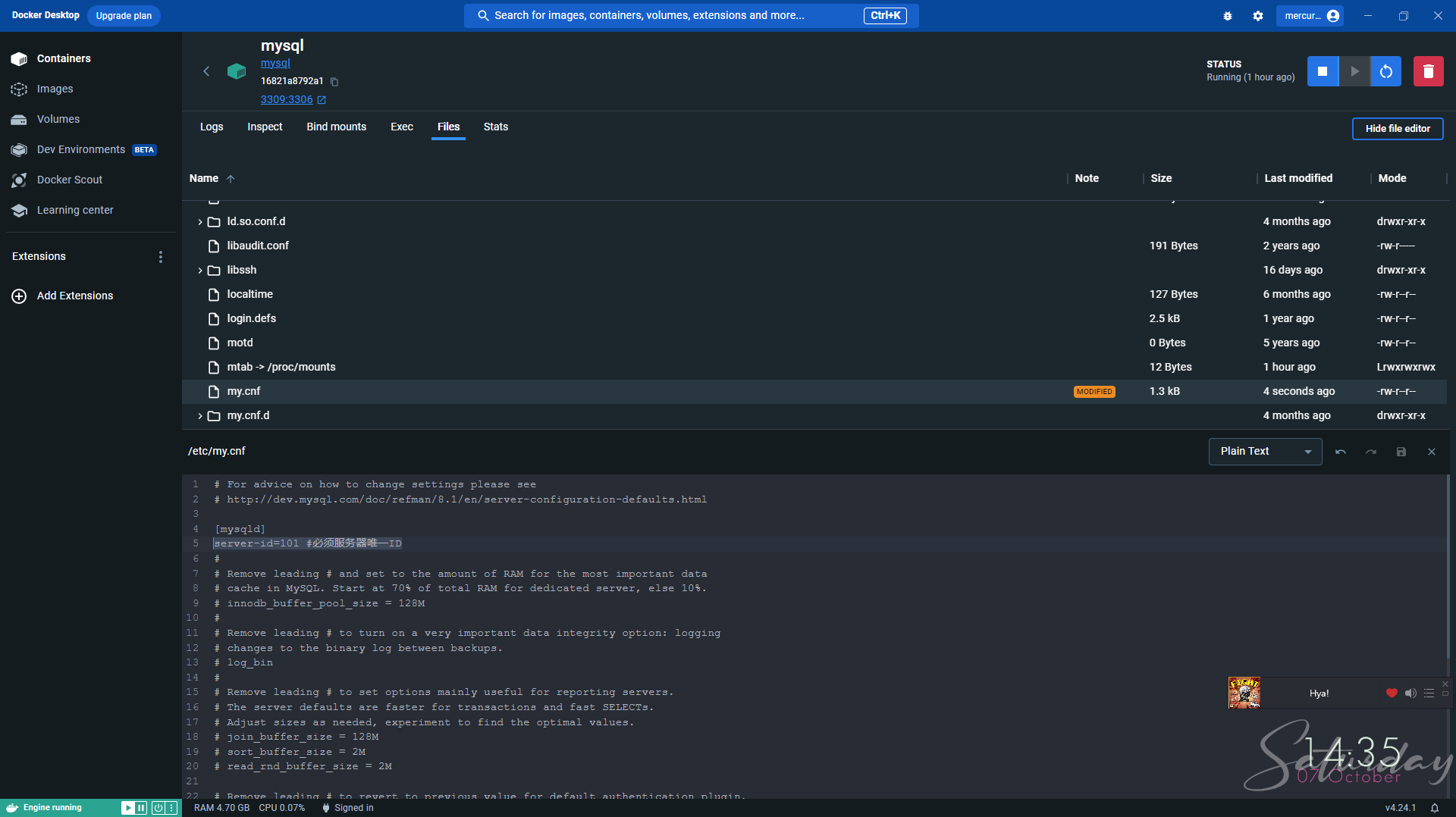This screenshot has width=1456, height=817.
Task: Pause the Docker engine from status bar
Action: pos(141,808)
